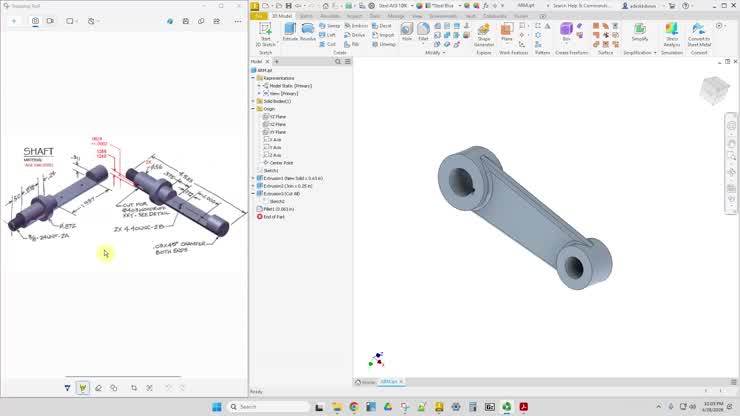The width and height of the screenshot is (740, 416).
Task: Save the file from the Inventor quick access toolbar
Action: 288,6
